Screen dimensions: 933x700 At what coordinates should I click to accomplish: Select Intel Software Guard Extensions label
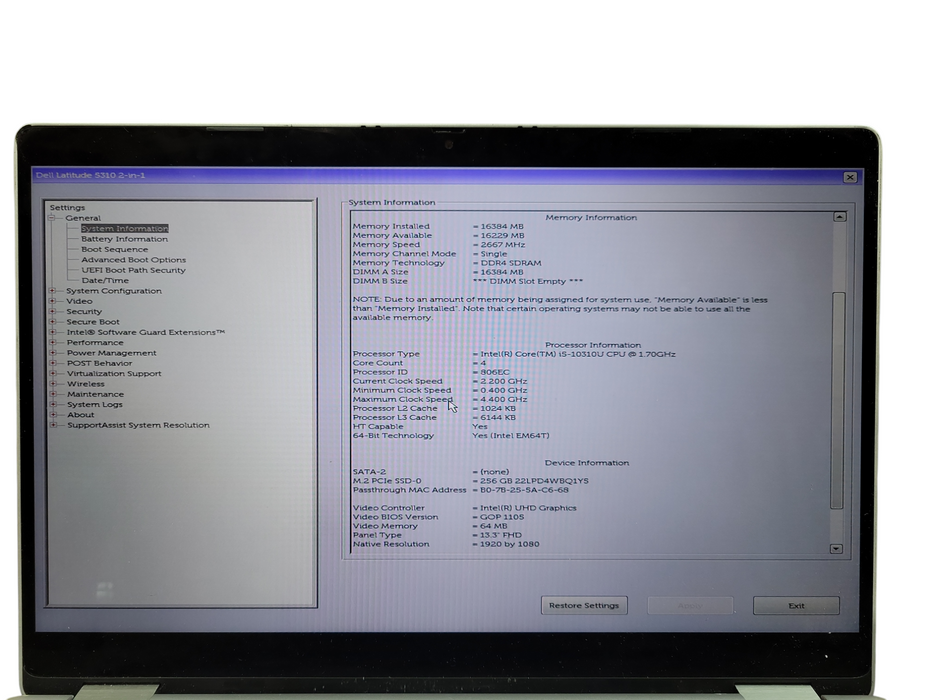(146, 332)
